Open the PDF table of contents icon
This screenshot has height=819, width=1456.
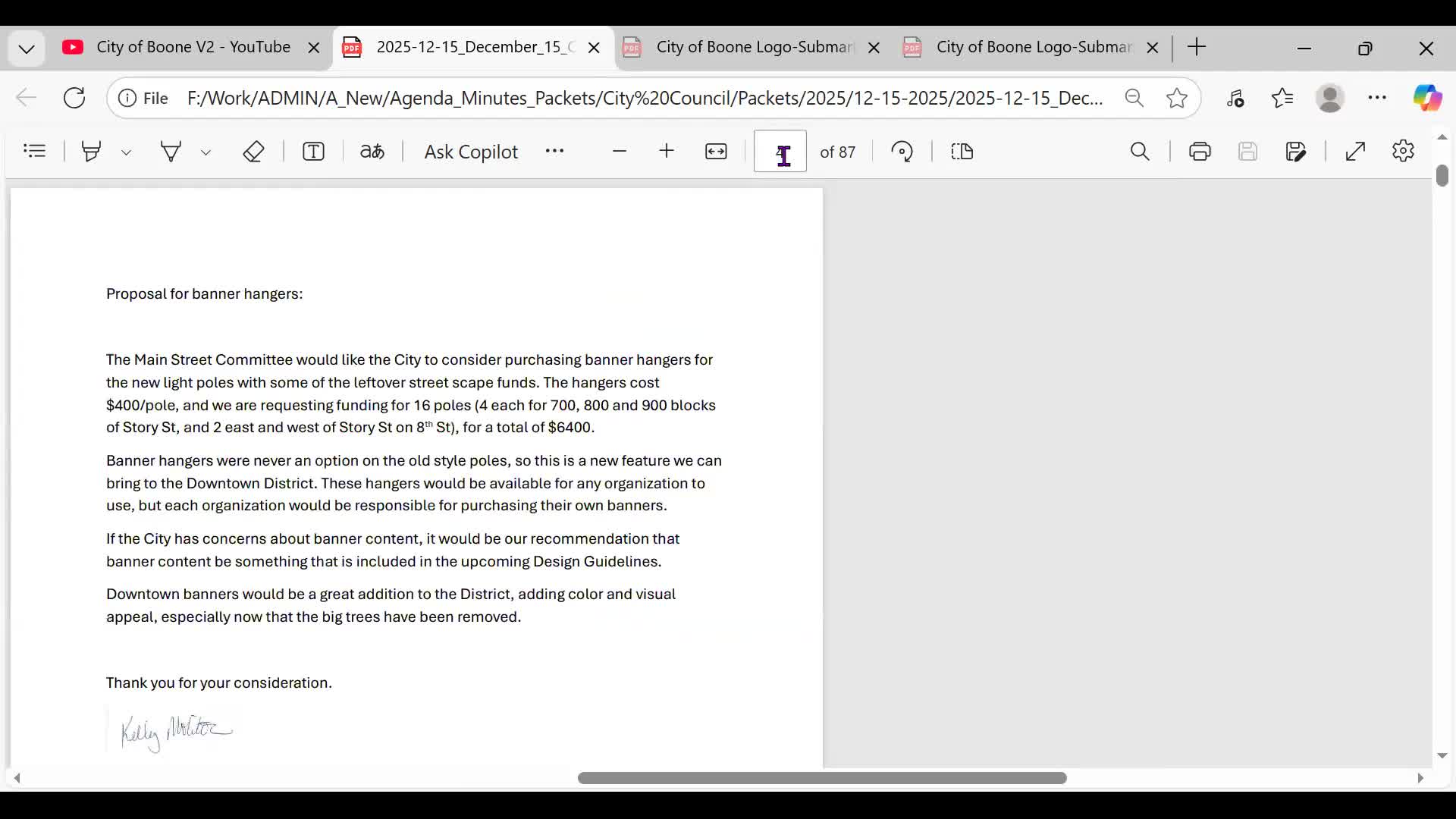coord(35,152)
